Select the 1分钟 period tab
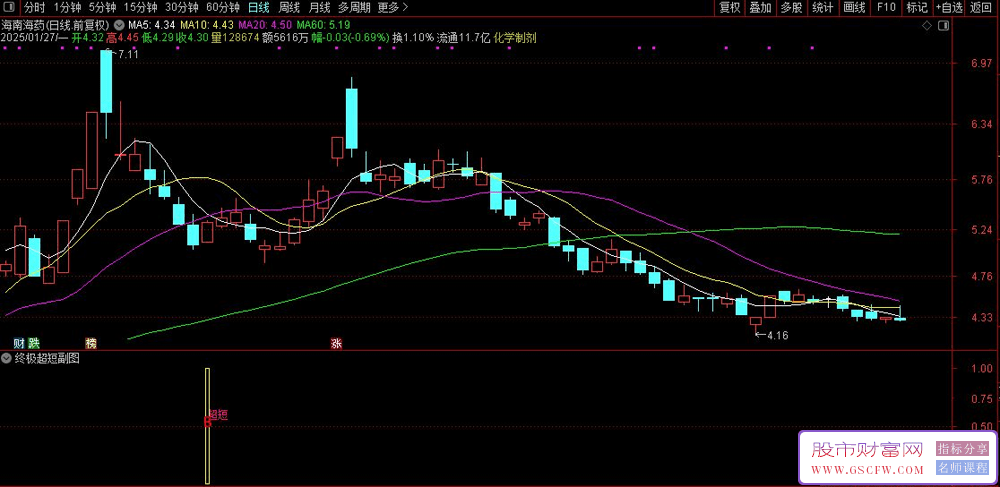The height and width of the screenshot is (487, 1000). point(66,8)
